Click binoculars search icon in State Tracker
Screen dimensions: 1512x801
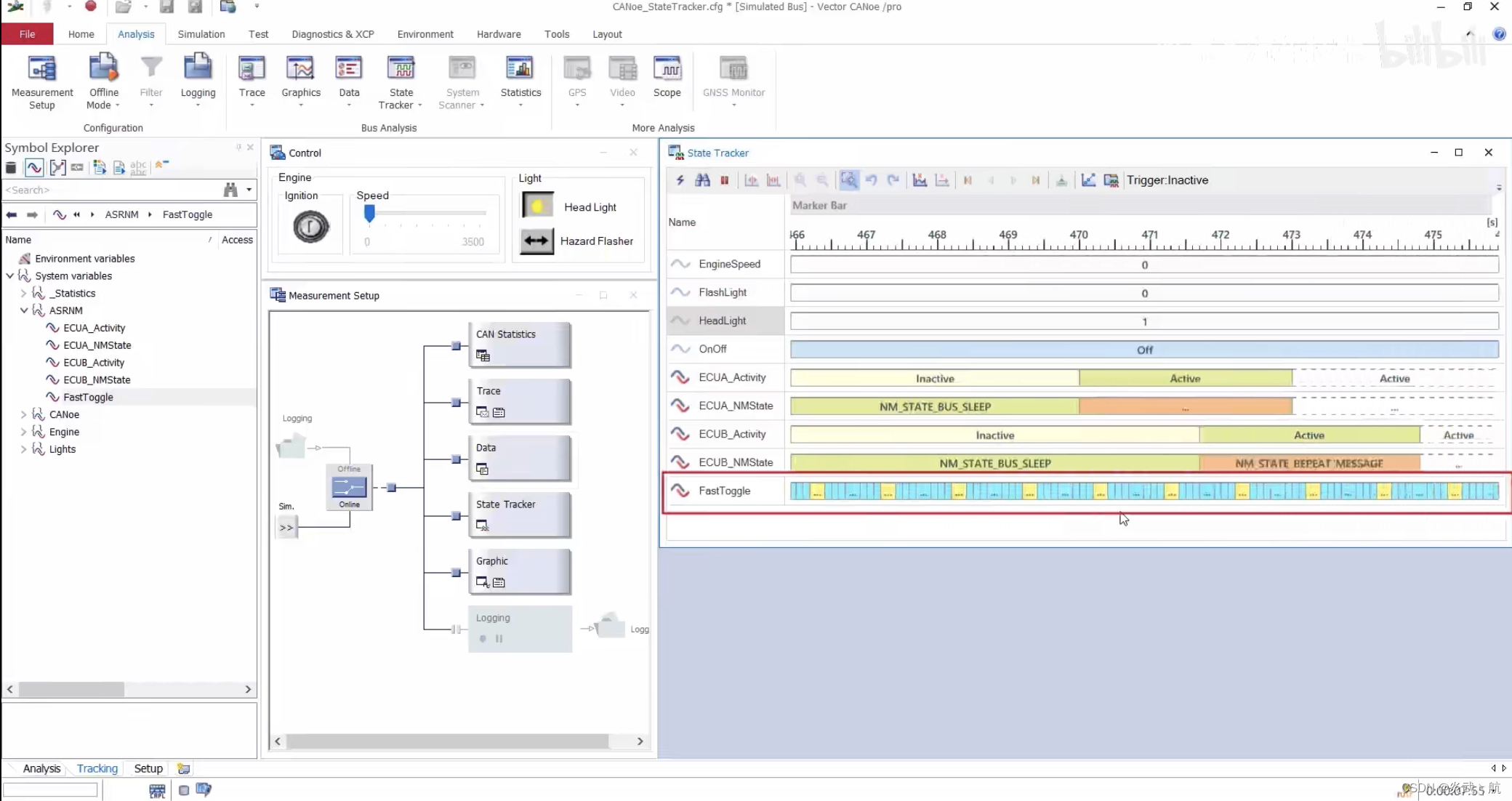(702, 180)
